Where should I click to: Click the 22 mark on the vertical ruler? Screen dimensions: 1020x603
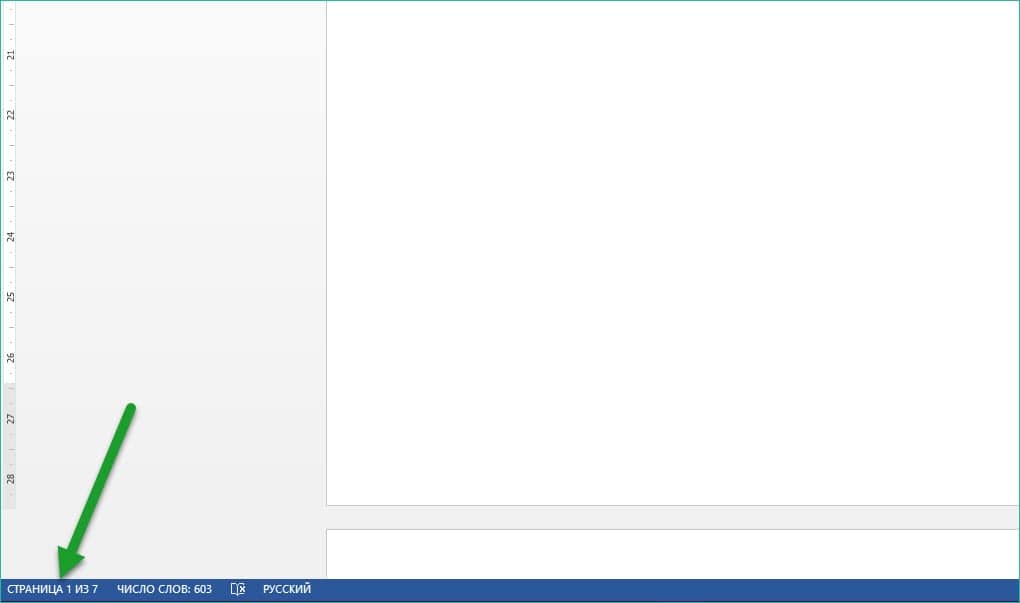coord(10,115)
